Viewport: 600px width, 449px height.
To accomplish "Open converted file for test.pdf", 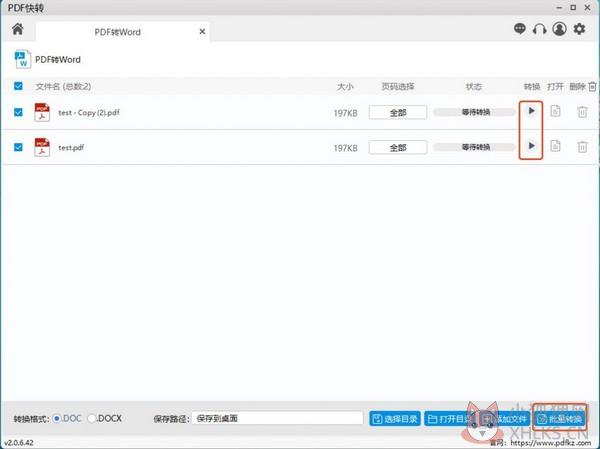I will pyautogui.click(x=555, y=146).
